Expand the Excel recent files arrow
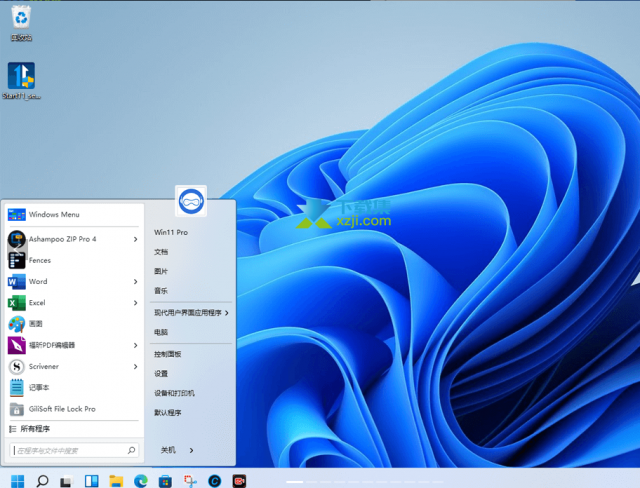This screenshot has width=640, height=488. (x=136, y=303)
